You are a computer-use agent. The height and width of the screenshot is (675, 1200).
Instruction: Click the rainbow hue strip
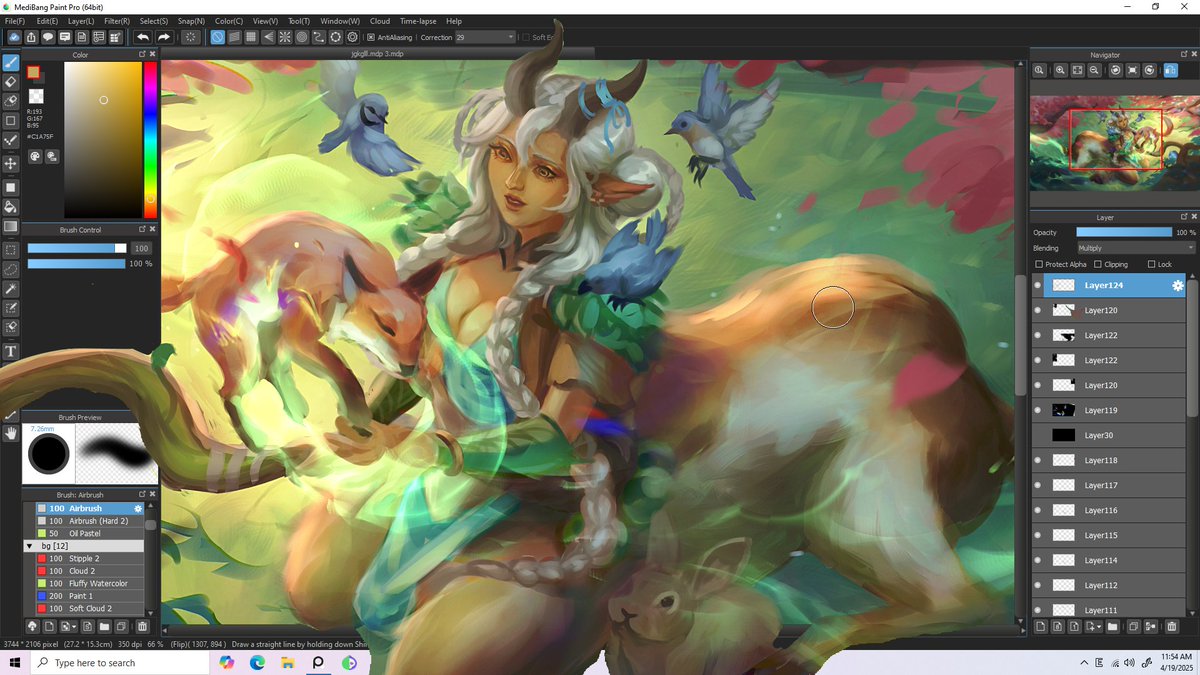click(150, 140)
